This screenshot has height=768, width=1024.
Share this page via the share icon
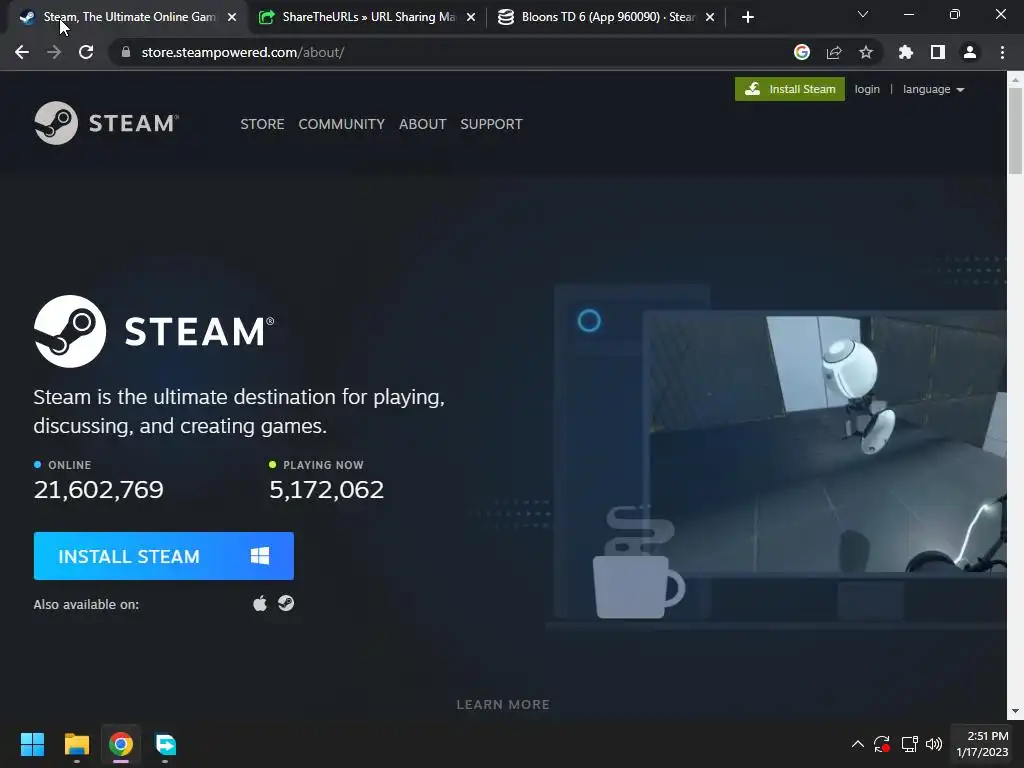point(834,52)
